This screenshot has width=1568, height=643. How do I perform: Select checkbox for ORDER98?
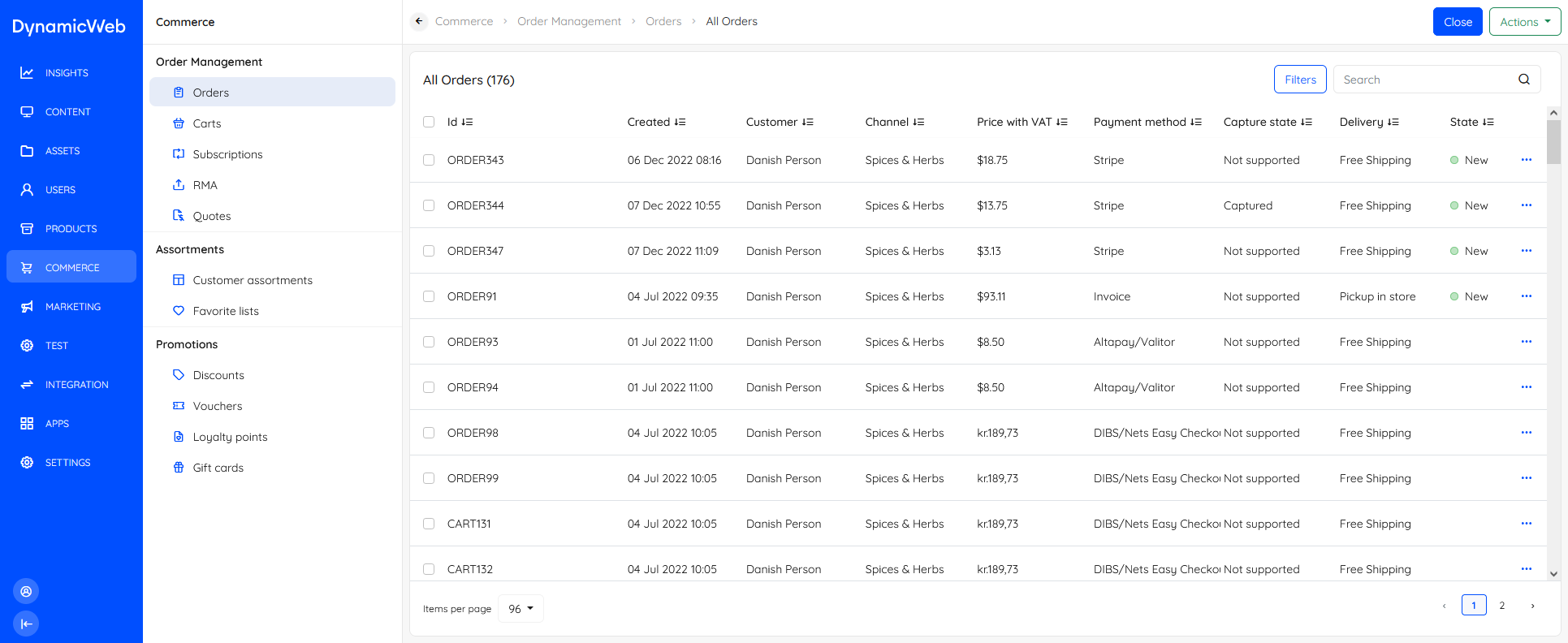point(429,433)
